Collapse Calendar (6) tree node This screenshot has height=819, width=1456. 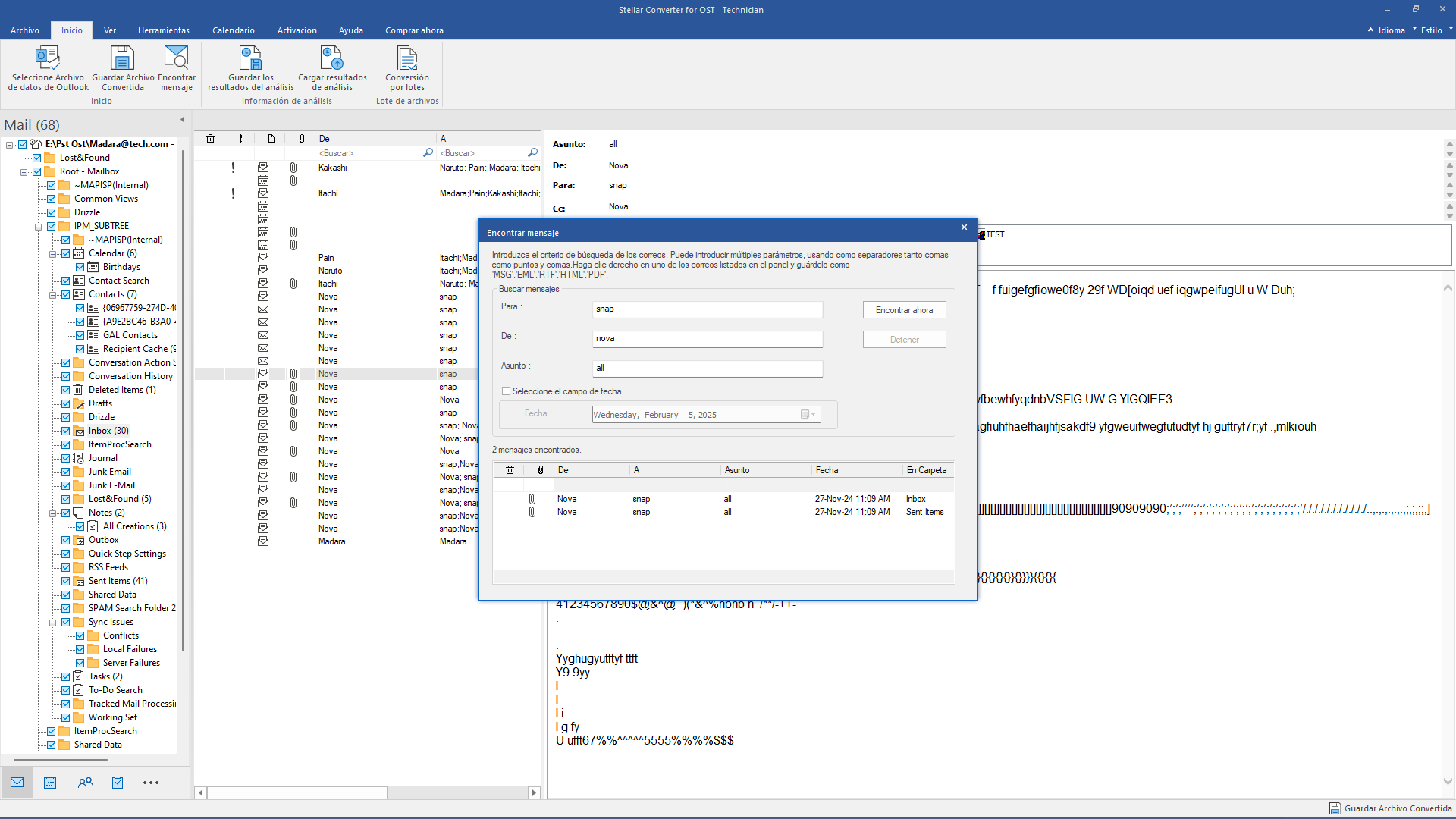[53, 253]
